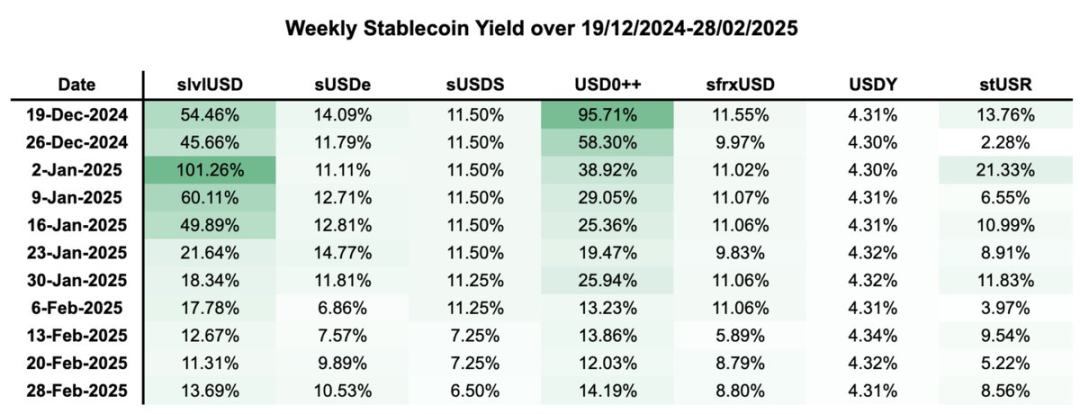Click the 101.26% slvlUSD yield cell
Image resolution: width=1080 pixels, height=414 pixels.
210,170
